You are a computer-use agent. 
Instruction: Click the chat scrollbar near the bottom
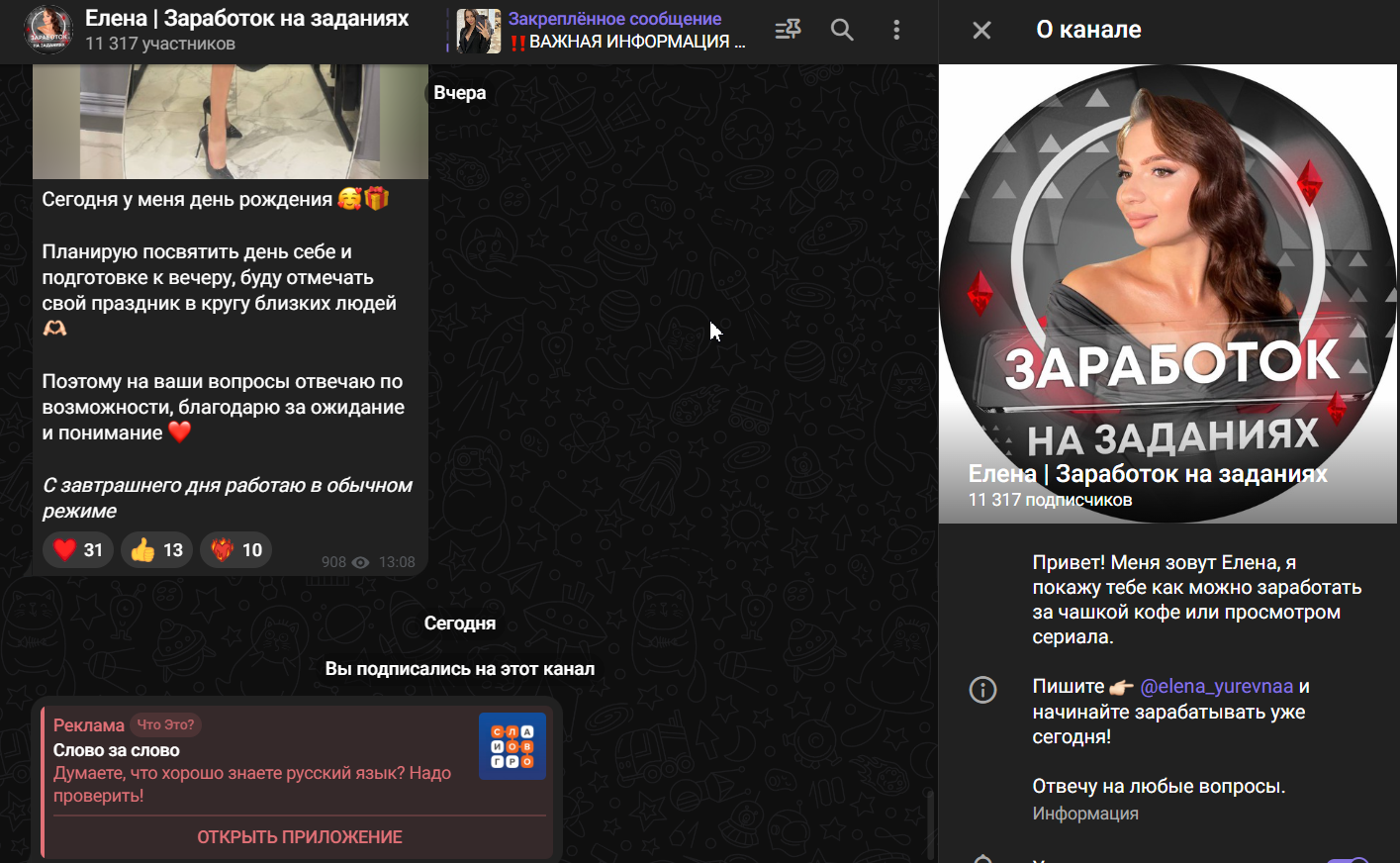coord(930,826)
